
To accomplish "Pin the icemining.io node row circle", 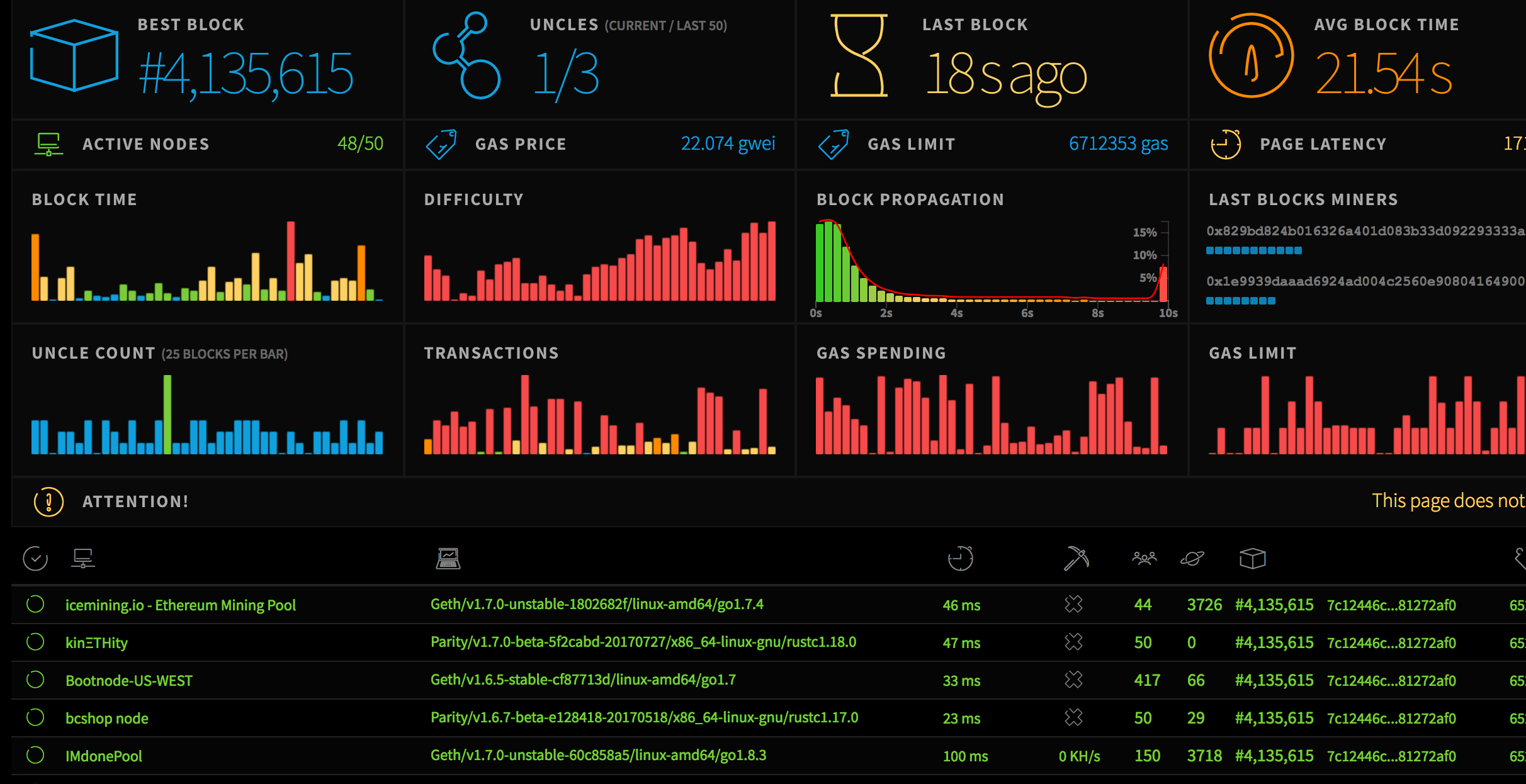I will 35,604.
